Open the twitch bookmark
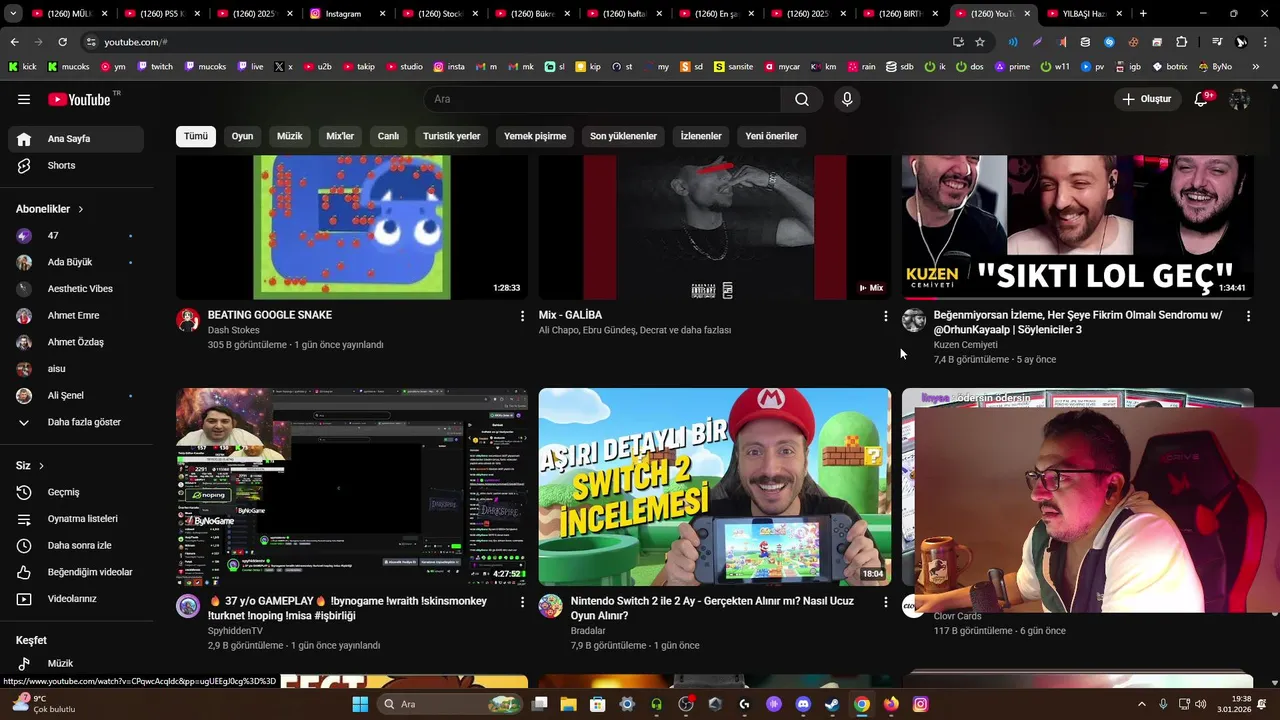 pos(155,67)
